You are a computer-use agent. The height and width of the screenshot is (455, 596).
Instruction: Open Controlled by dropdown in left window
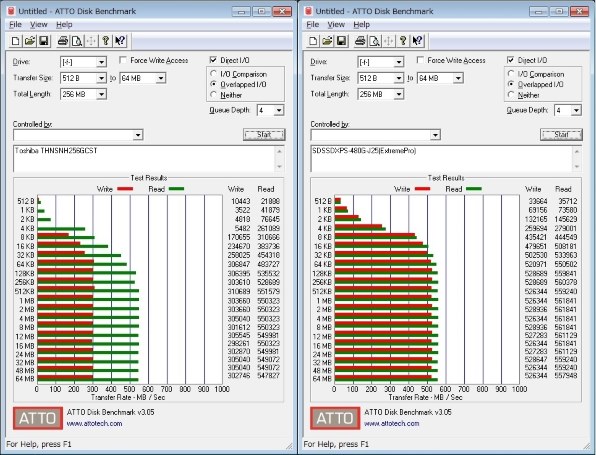pos(138,135)
